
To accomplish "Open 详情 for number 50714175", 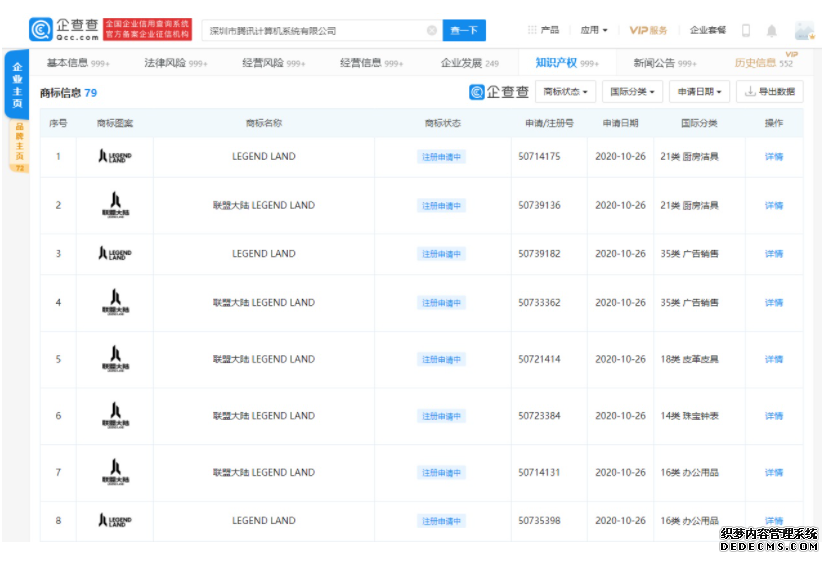I will (x=773, y=157).
